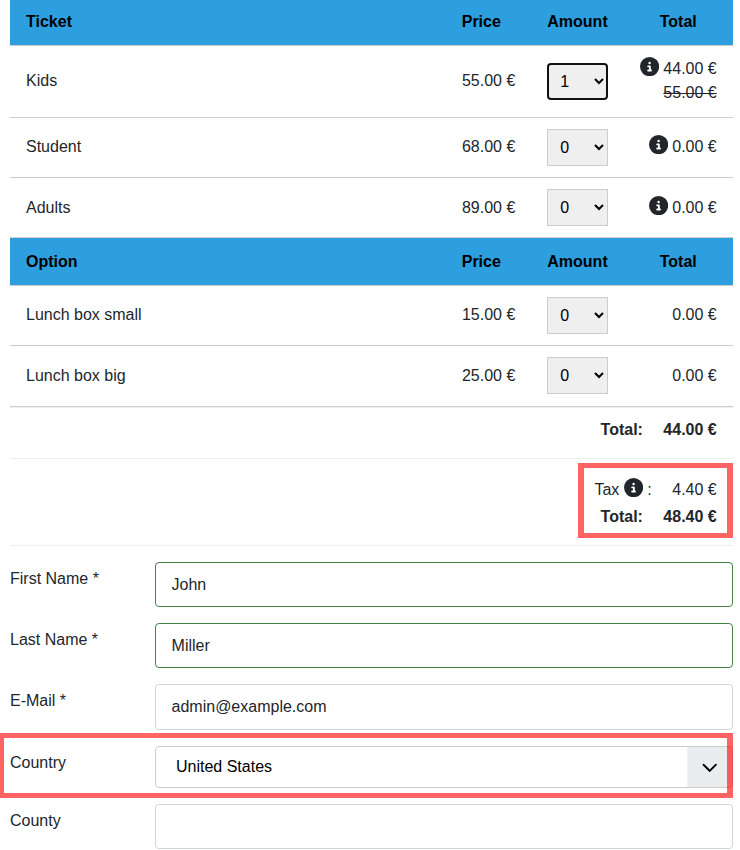The height and width of the screenshot is (850, 740).
Task: Open the Kids ticket amount dropdown
Action: (x=577, y=81)
